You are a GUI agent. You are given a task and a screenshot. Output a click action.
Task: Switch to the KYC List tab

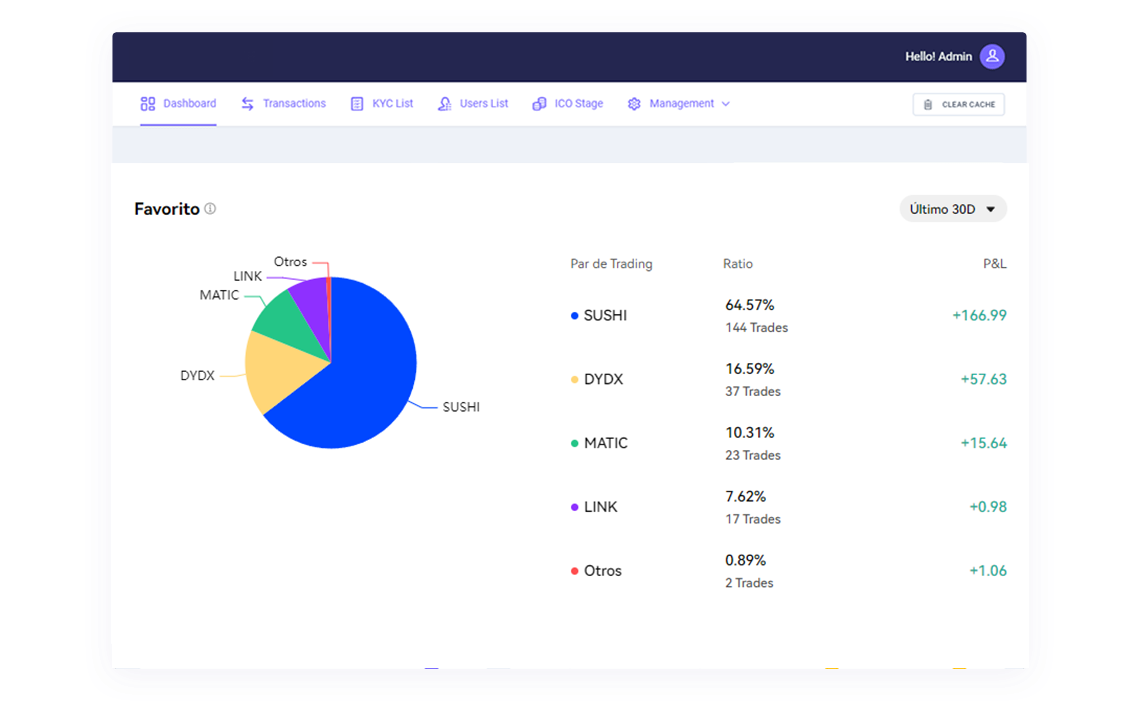(x=392, y=104)
